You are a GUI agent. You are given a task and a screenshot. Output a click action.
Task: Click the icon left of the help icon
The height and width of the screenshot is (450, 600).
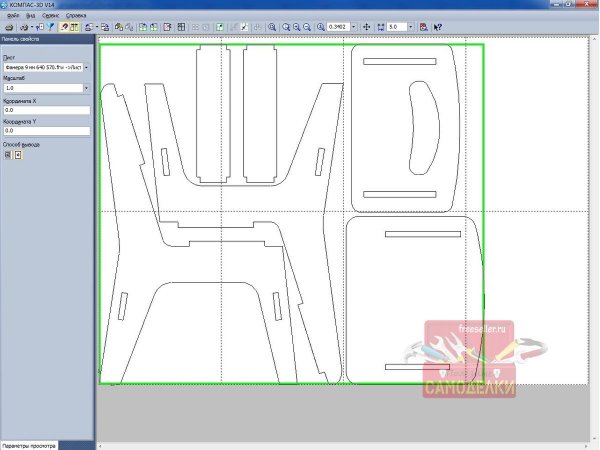[424, 27]
